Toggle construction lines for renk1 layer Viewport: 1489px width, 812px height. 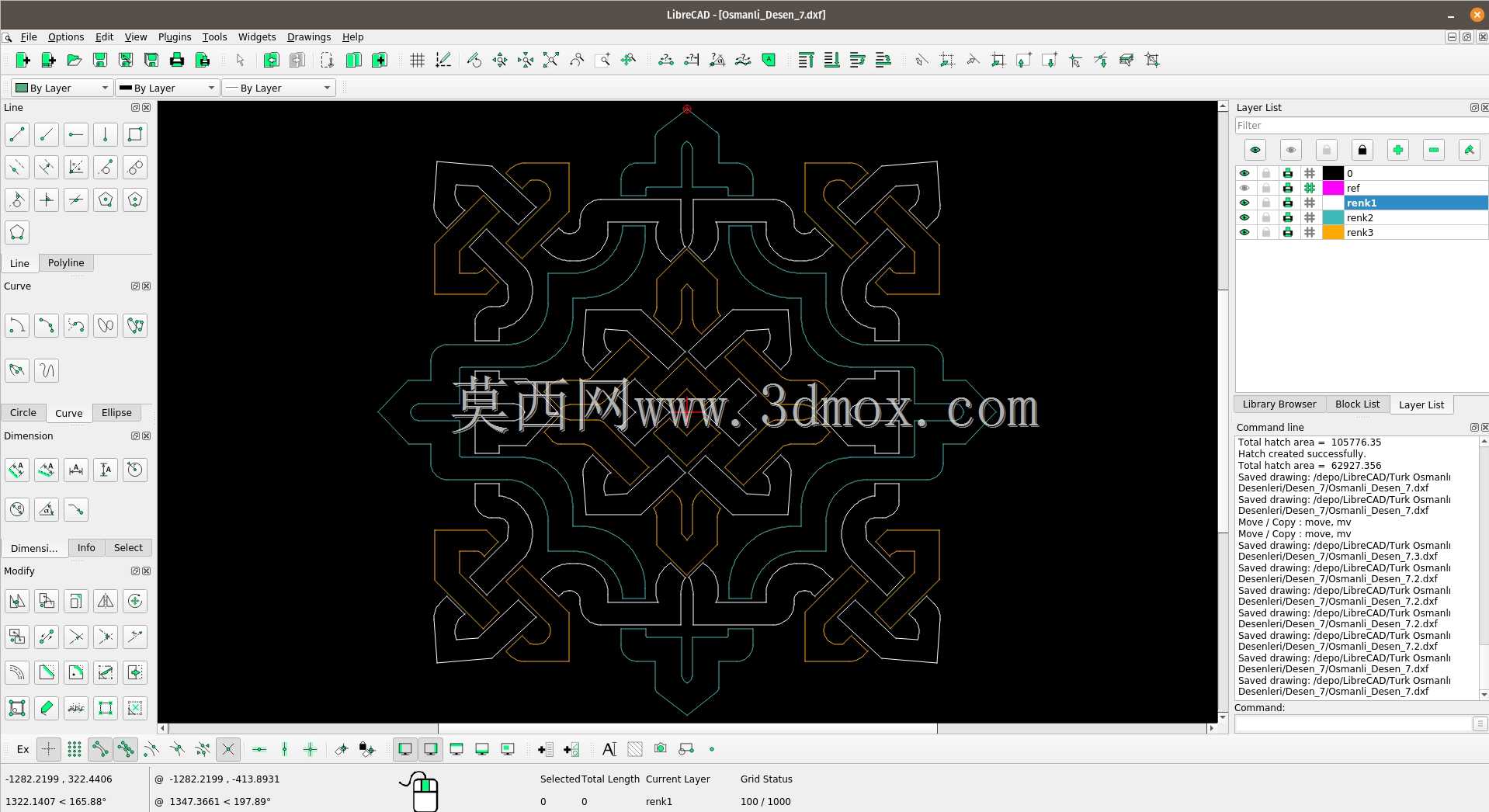(x=1310, y=203)
